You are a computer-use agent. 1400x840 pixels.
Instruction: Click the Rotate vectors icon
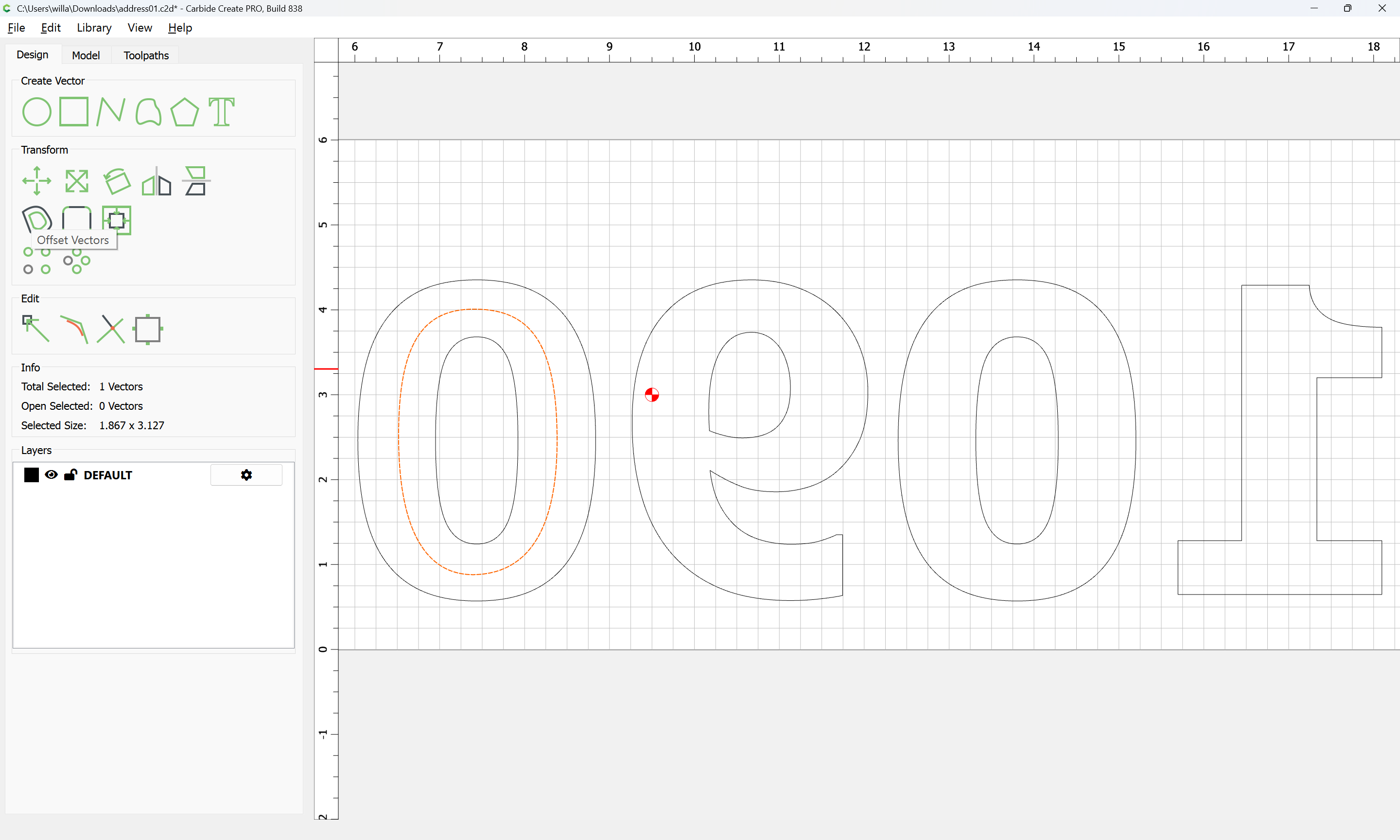117,181
